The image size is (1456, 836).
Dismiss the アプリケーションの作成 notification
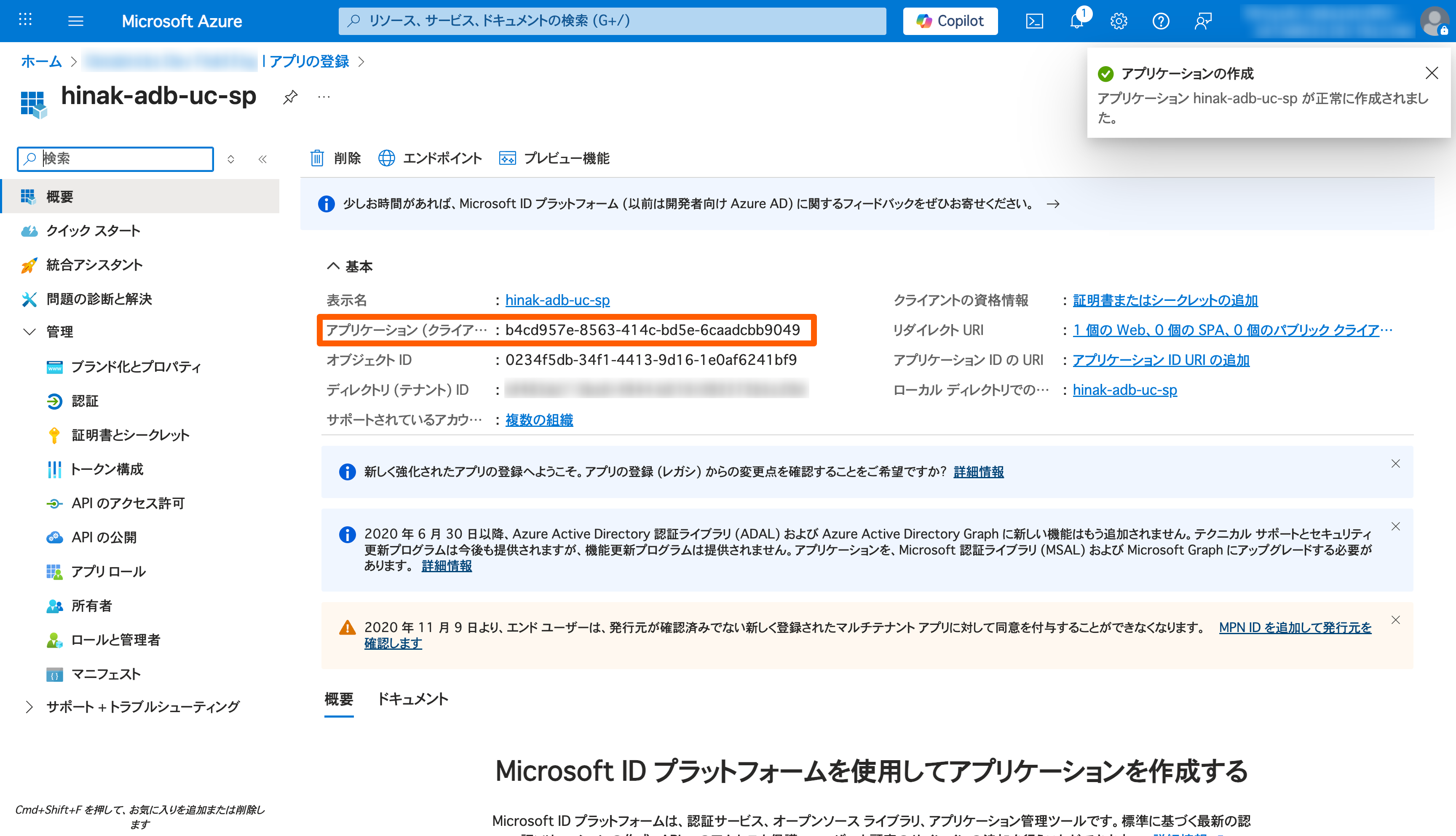(x=1431, y=73)
